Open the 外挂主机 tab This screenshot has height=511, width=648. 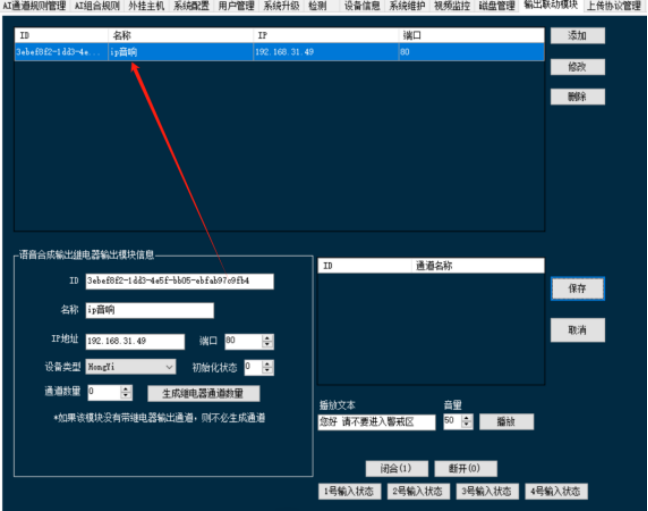coord(146,6)
